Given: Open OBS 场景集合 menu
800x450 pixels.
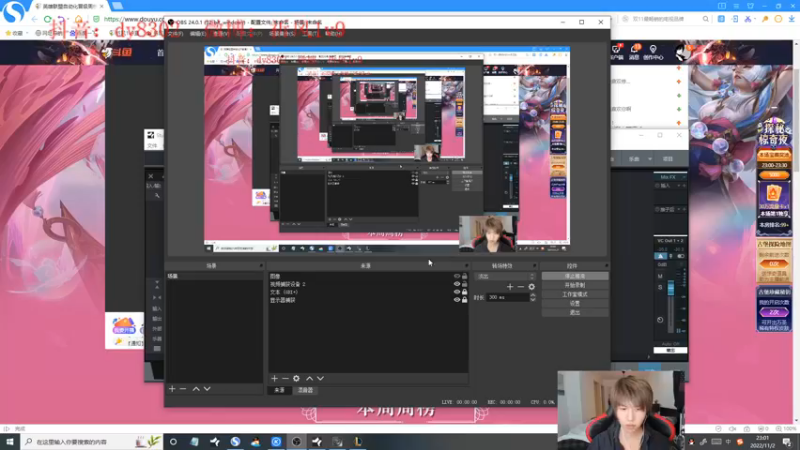Looking at the screenshot, I should pyautogui.click(x=281, y=34).
